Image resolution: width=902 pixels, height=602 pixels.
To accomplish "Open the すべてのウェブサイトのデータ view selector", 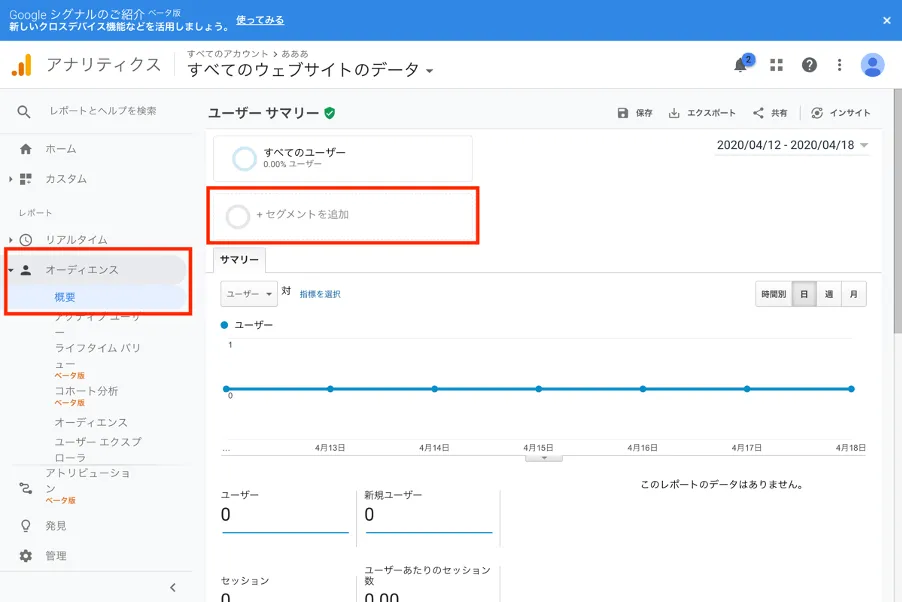I will click(310, 70).
